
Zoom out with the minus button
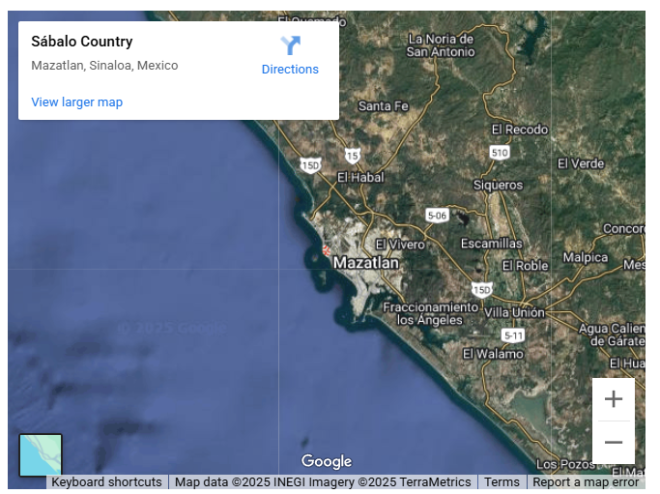click(x=613, y=442)
